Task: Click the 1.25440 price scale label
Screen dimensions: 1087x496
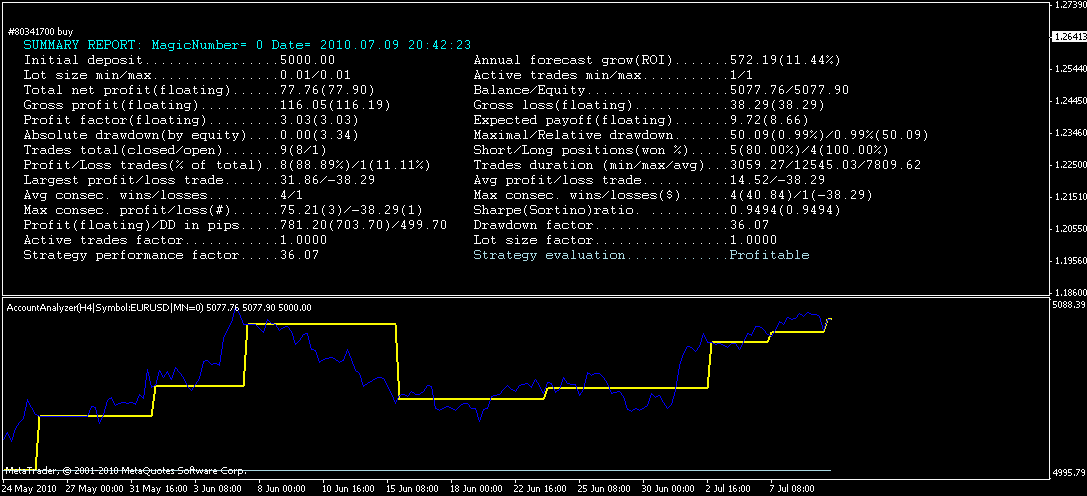Action: coord(1070,69)
